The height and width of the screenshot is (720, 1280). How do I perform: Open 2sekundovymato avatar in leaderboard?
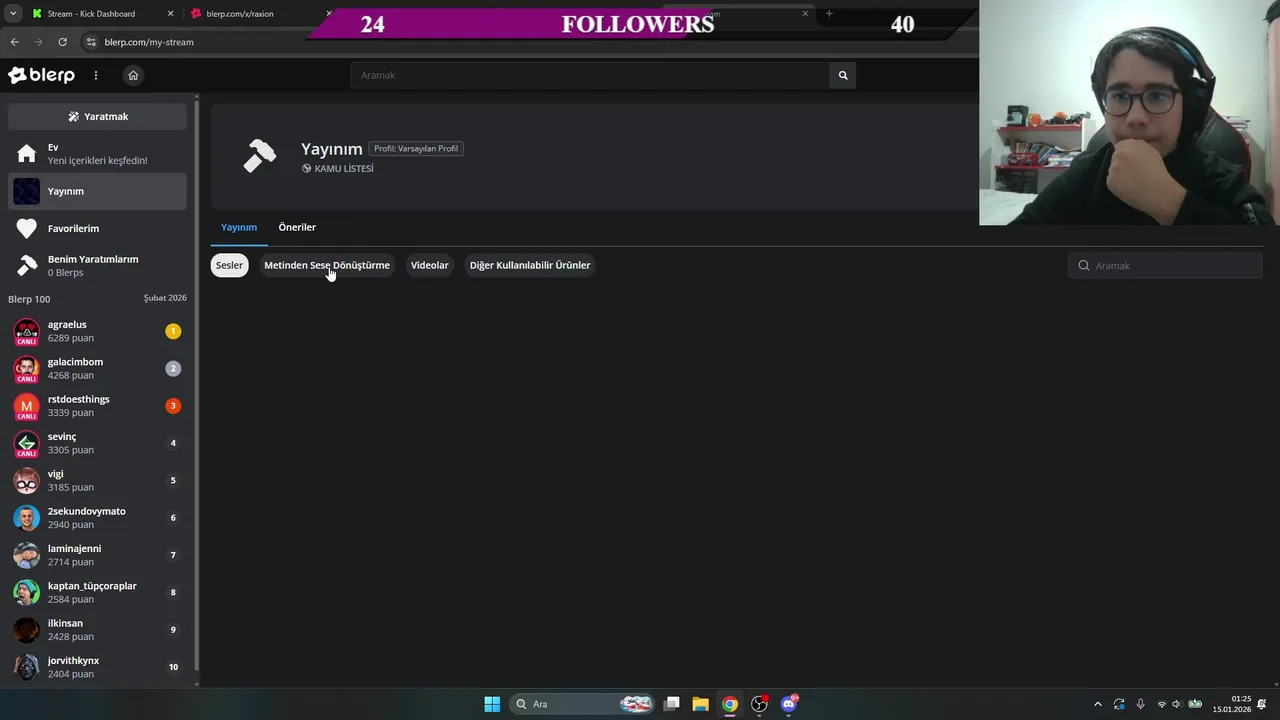click(x=27, y=518)
